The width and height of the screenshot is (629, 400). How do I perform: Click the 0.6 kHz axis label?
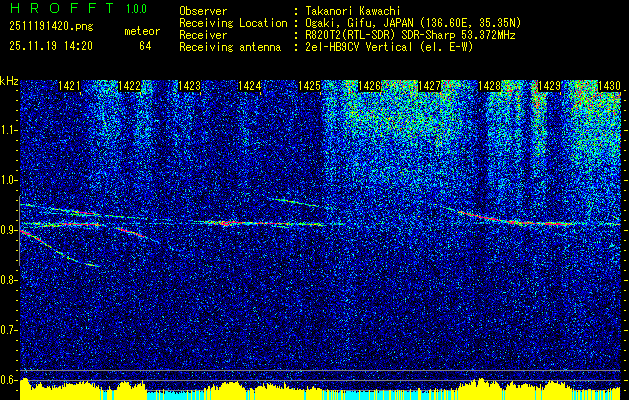tap(9, 380)
